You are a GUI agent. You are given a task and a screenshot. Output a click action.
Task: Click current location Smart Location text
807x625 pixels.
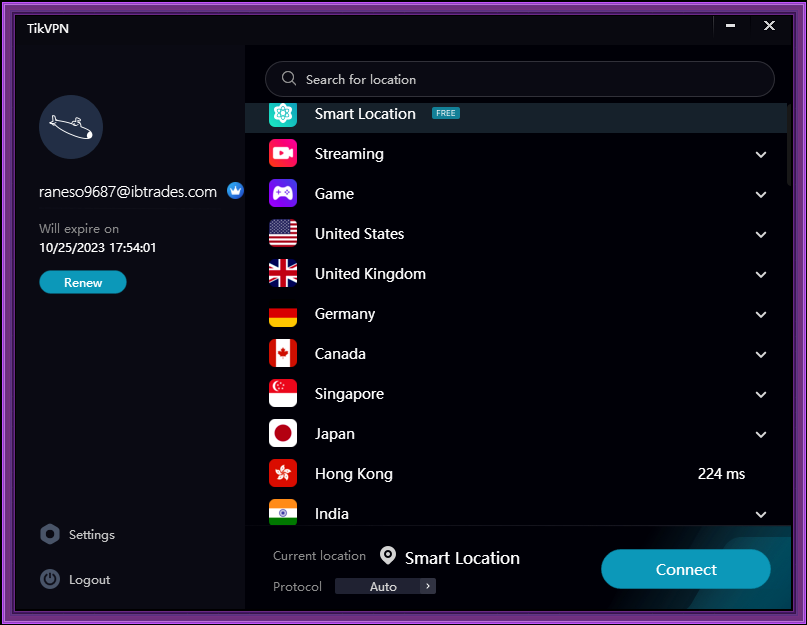462,558
